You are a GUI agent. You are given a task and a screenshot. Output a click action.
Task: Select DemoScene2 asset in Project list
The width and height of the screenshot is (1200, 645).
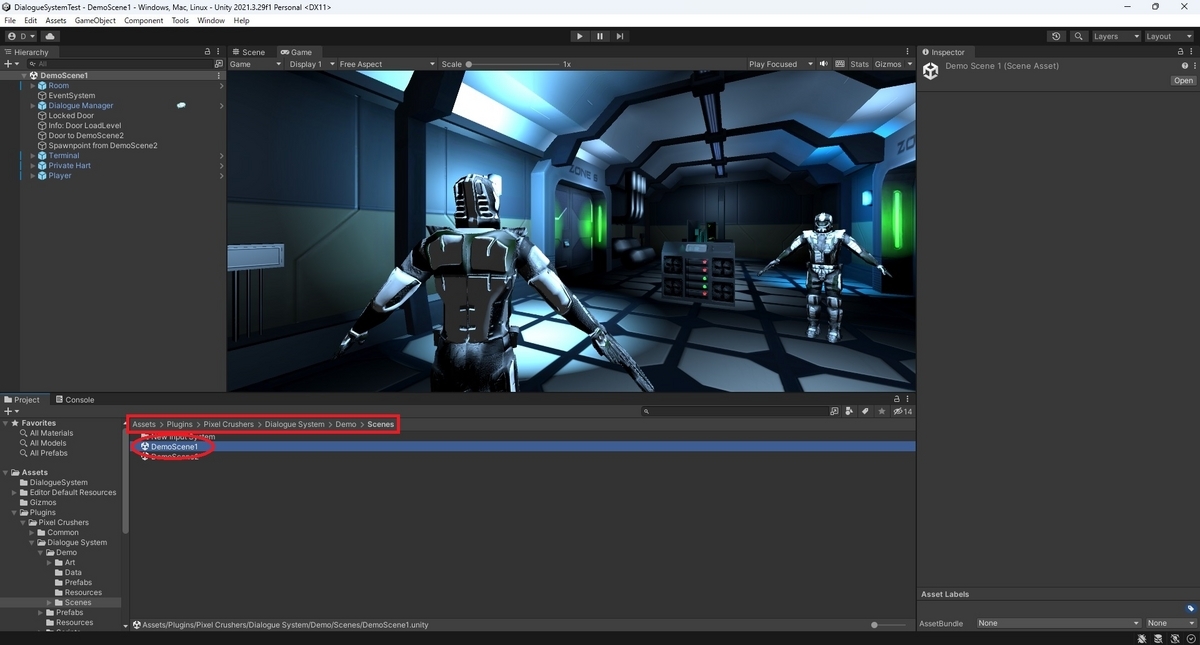click(174, 457)
